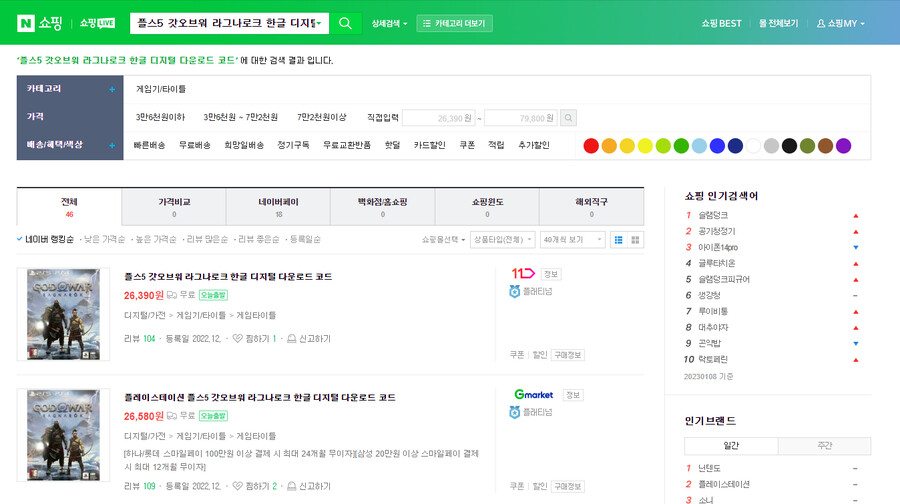Click report icon on 26,390원 item

(x=292, y=339)
